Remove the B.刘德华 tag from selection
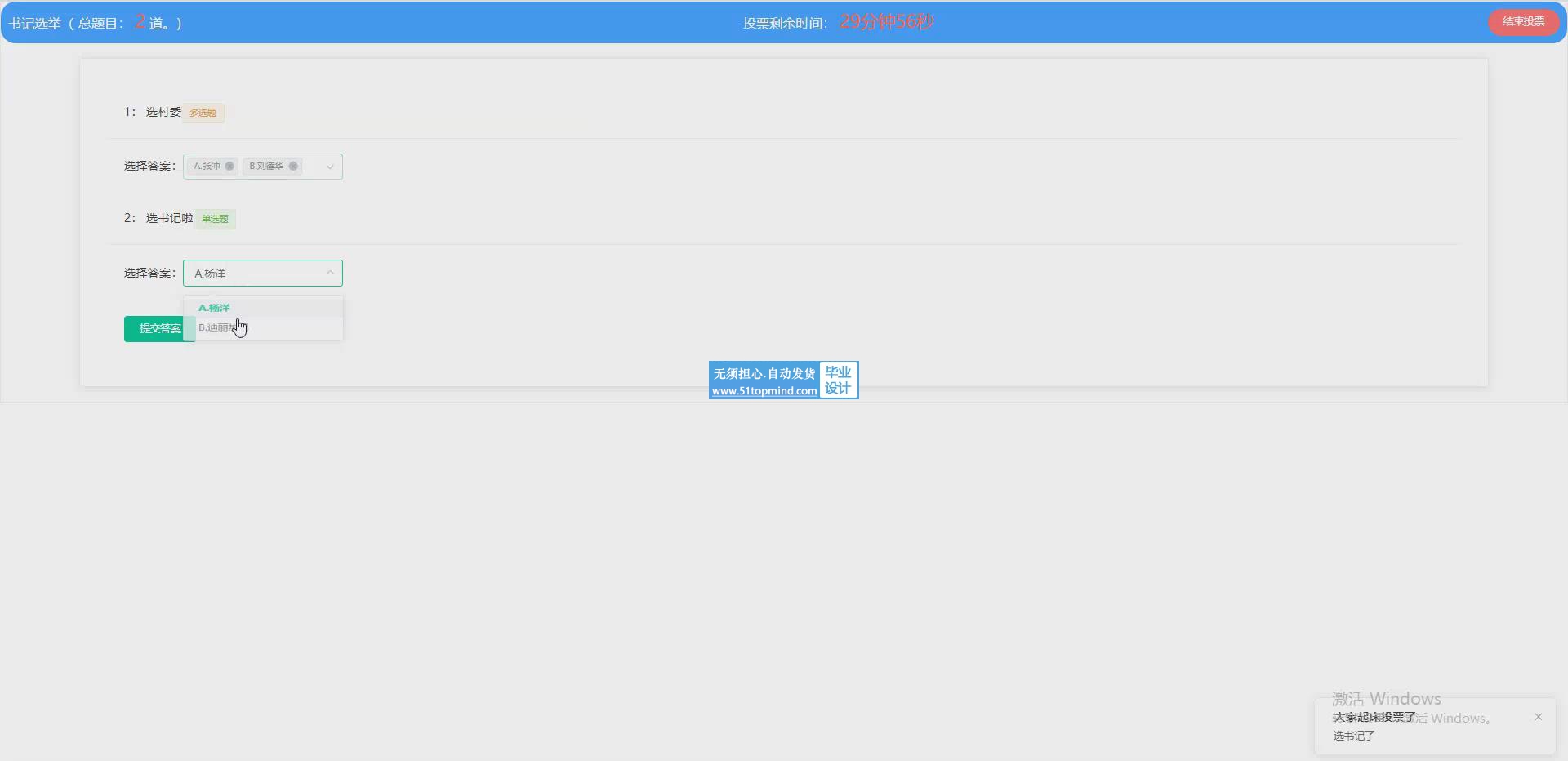Image resolution: width=1568 pixels, height=761 pixels. tap(293, 167)
